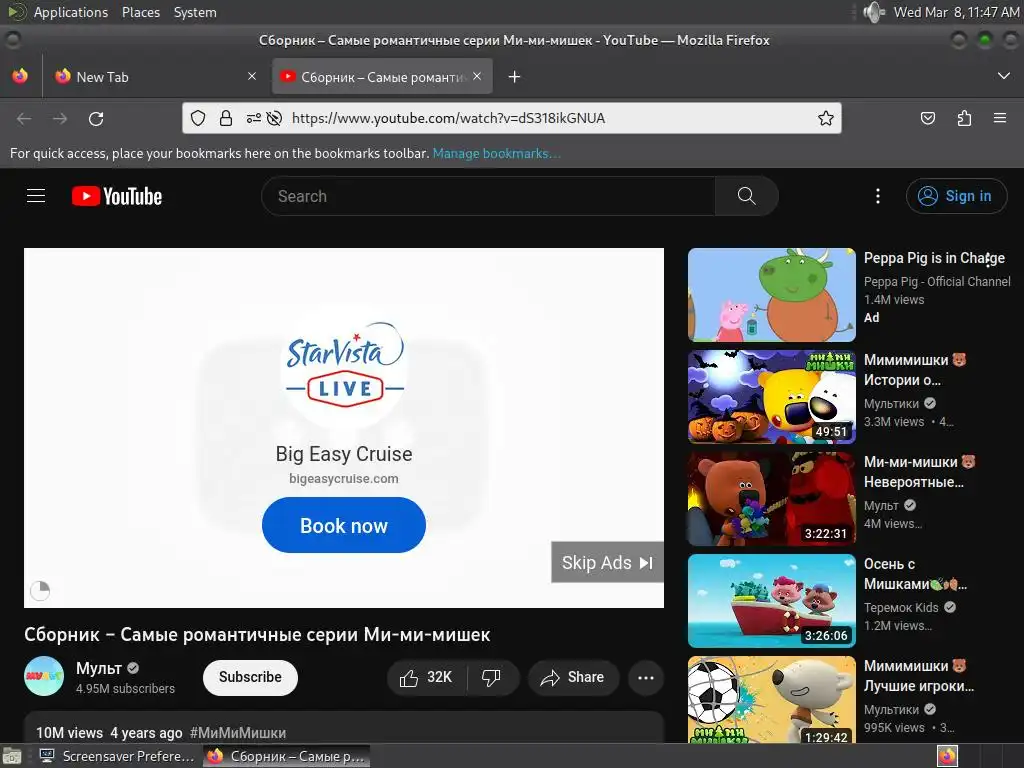The width and height of the screenshot is (1024, 768).
Task: Expand the list all tabs chevron
Action: click(x=1004, y=76)
